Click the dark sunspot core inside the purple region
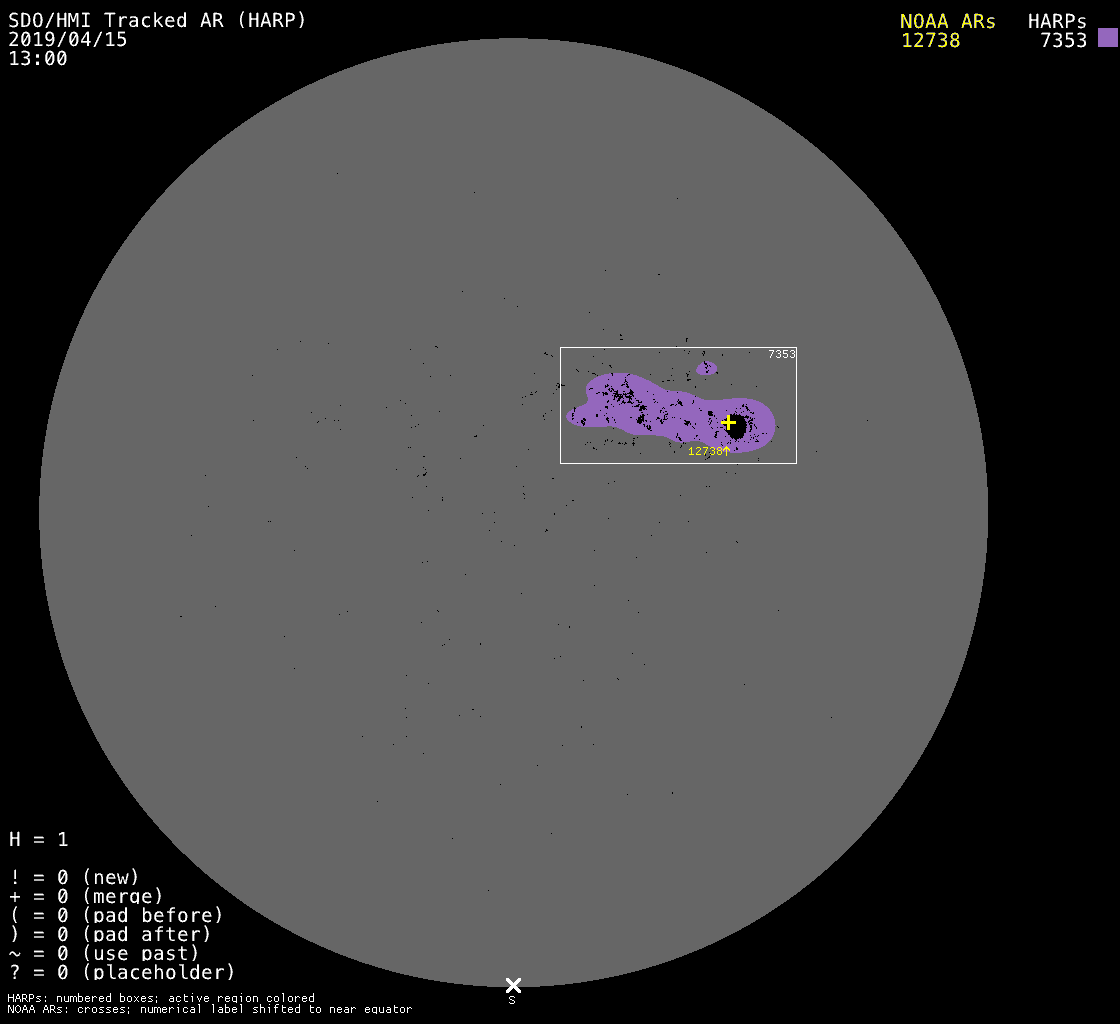The width and height of the screenshot is (1120, 1024). click(736, 429)
